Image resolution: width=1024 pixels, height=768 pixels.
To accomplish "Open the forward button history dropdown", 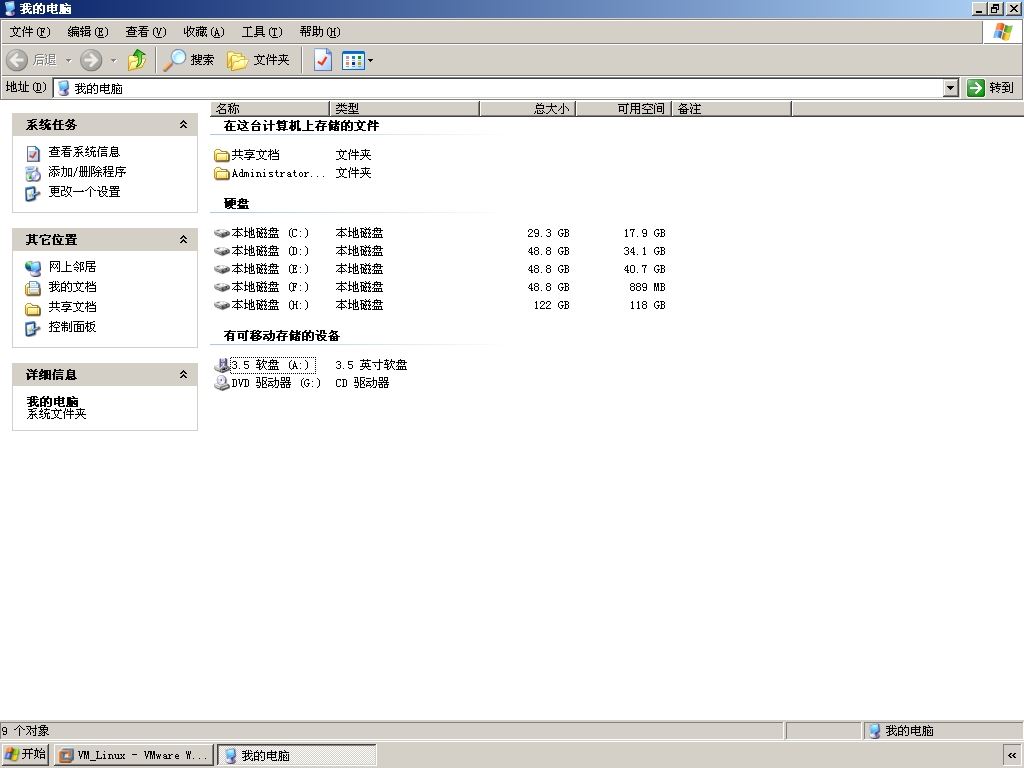I will 113,61.
